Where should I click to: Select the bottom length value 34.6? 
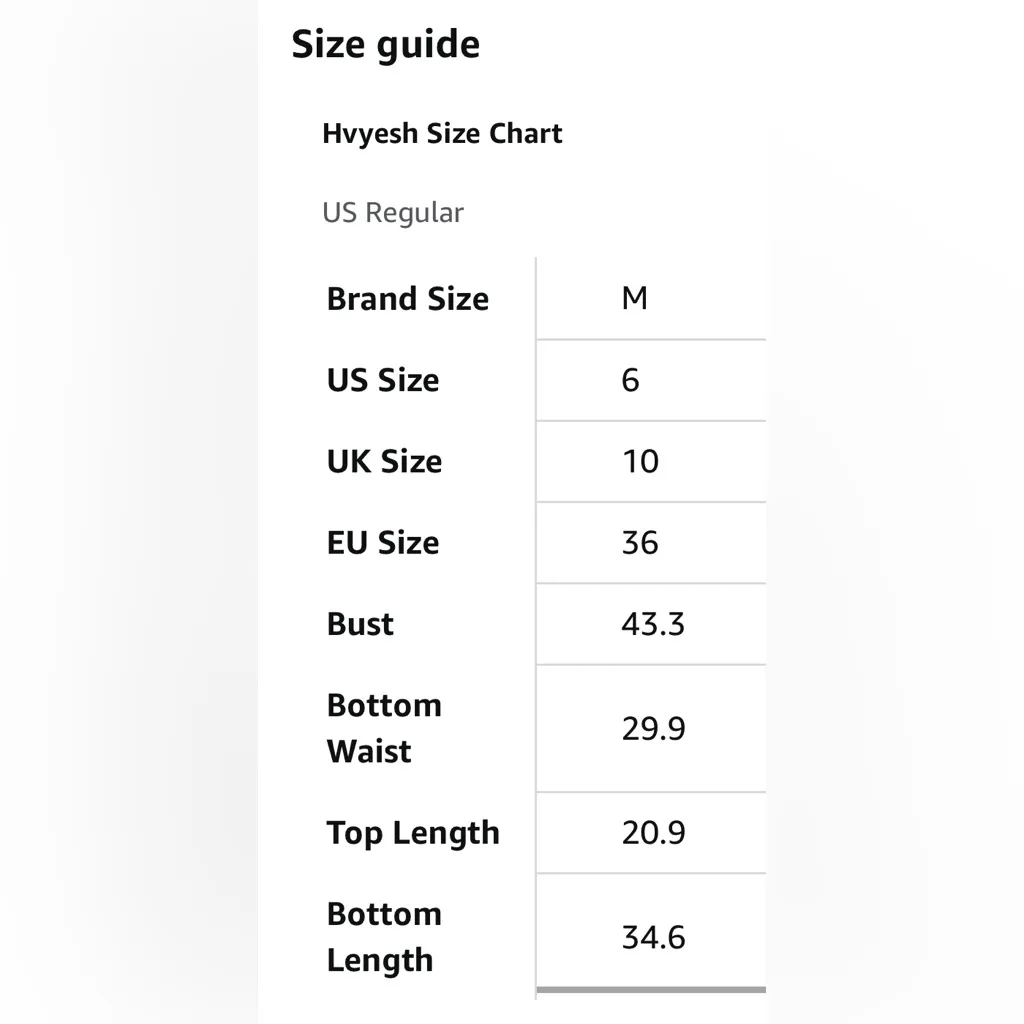click(653, 937)
